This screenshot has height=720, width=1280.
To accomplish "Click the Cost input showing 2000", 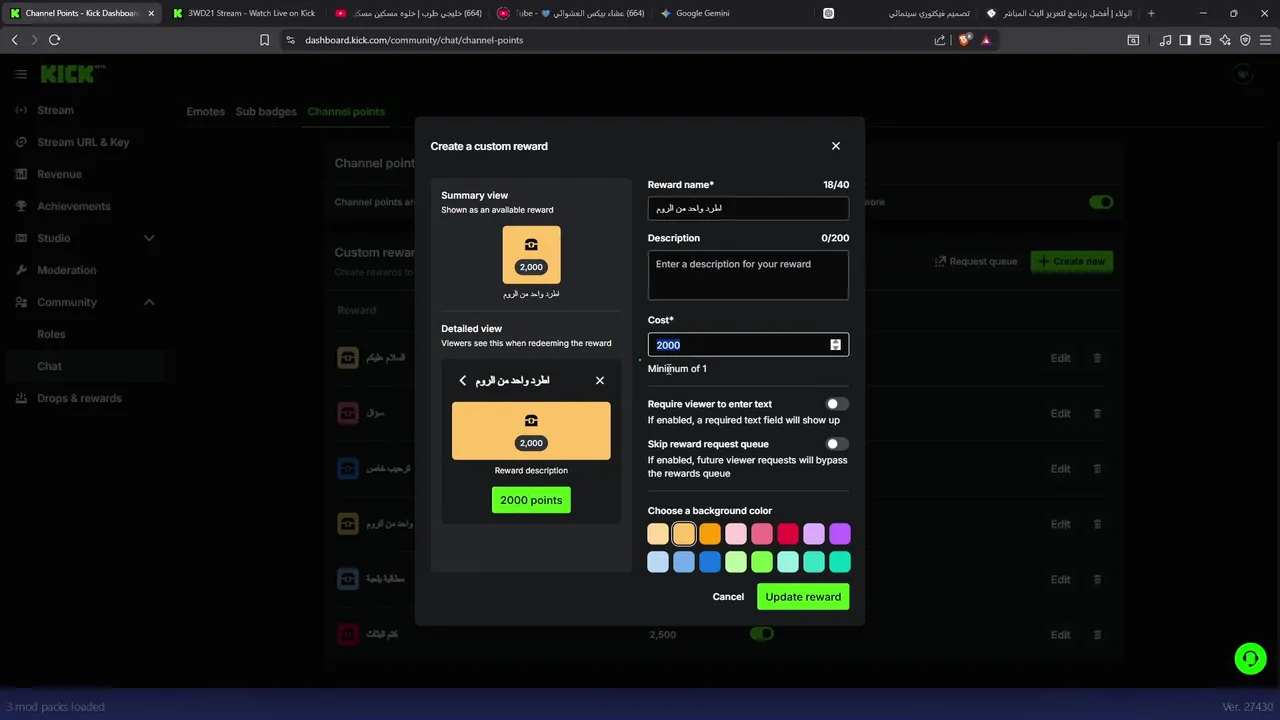I will pyautogui.click(x=748, y=345).
